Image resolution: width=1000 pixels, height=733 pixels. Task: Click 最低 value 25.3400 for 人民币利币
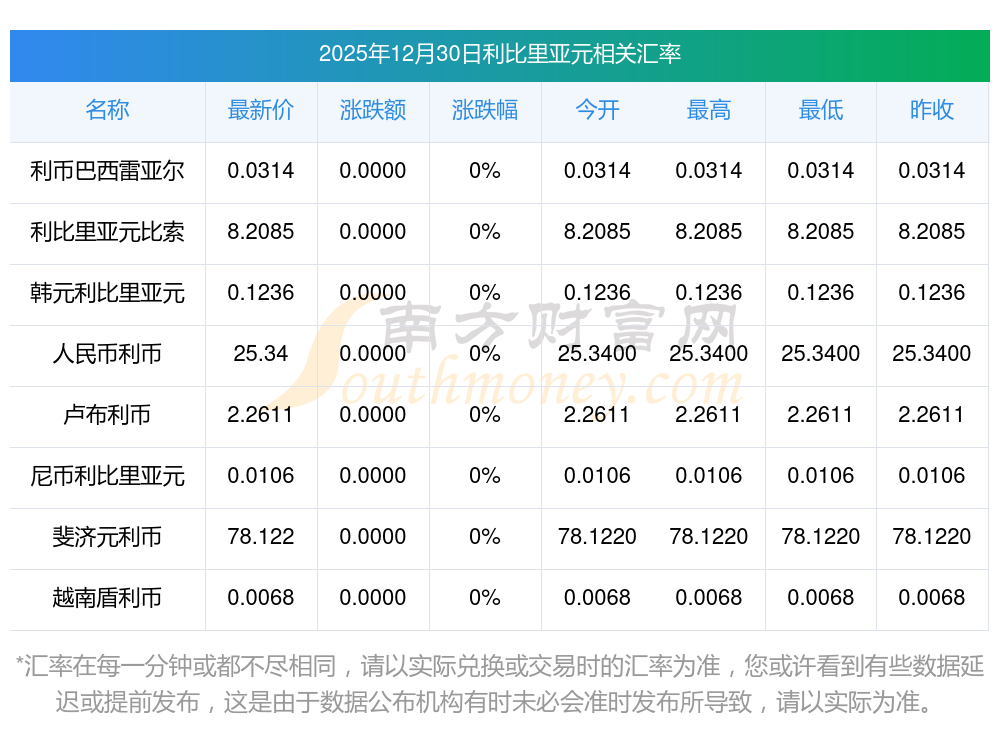point(821,353)
